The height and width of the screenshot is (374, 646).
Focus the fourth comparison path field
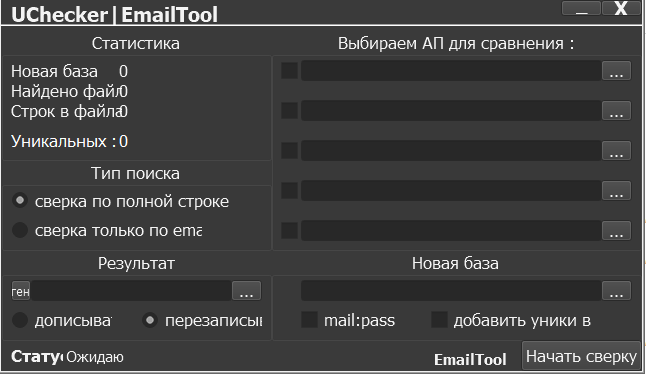point(451,191)
